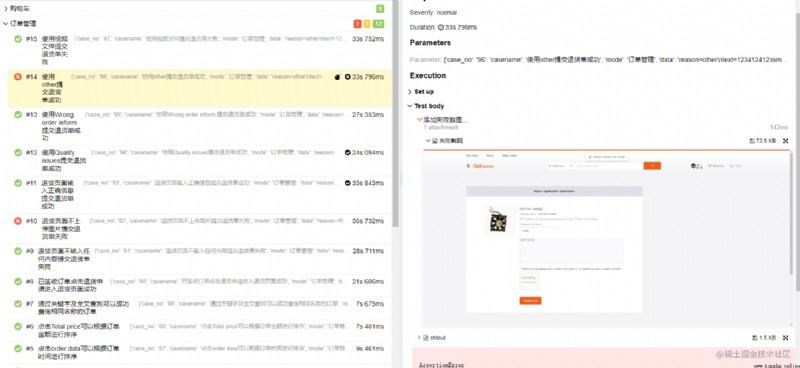Click the passed status icon of test #9

18,251
